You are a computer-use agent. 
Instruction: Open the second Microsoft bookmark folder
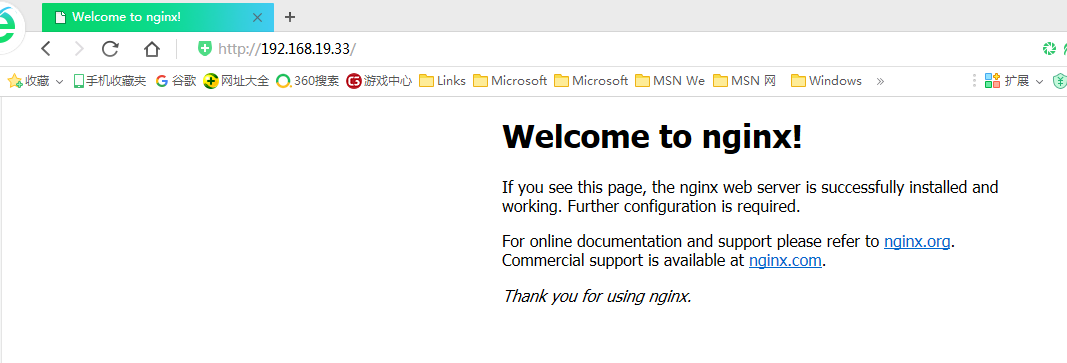point(591,81)
